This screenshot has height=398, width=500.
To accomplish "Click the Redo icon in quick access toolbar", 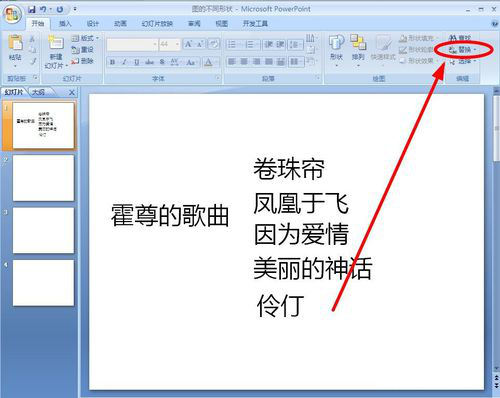I will coord(60,9).
